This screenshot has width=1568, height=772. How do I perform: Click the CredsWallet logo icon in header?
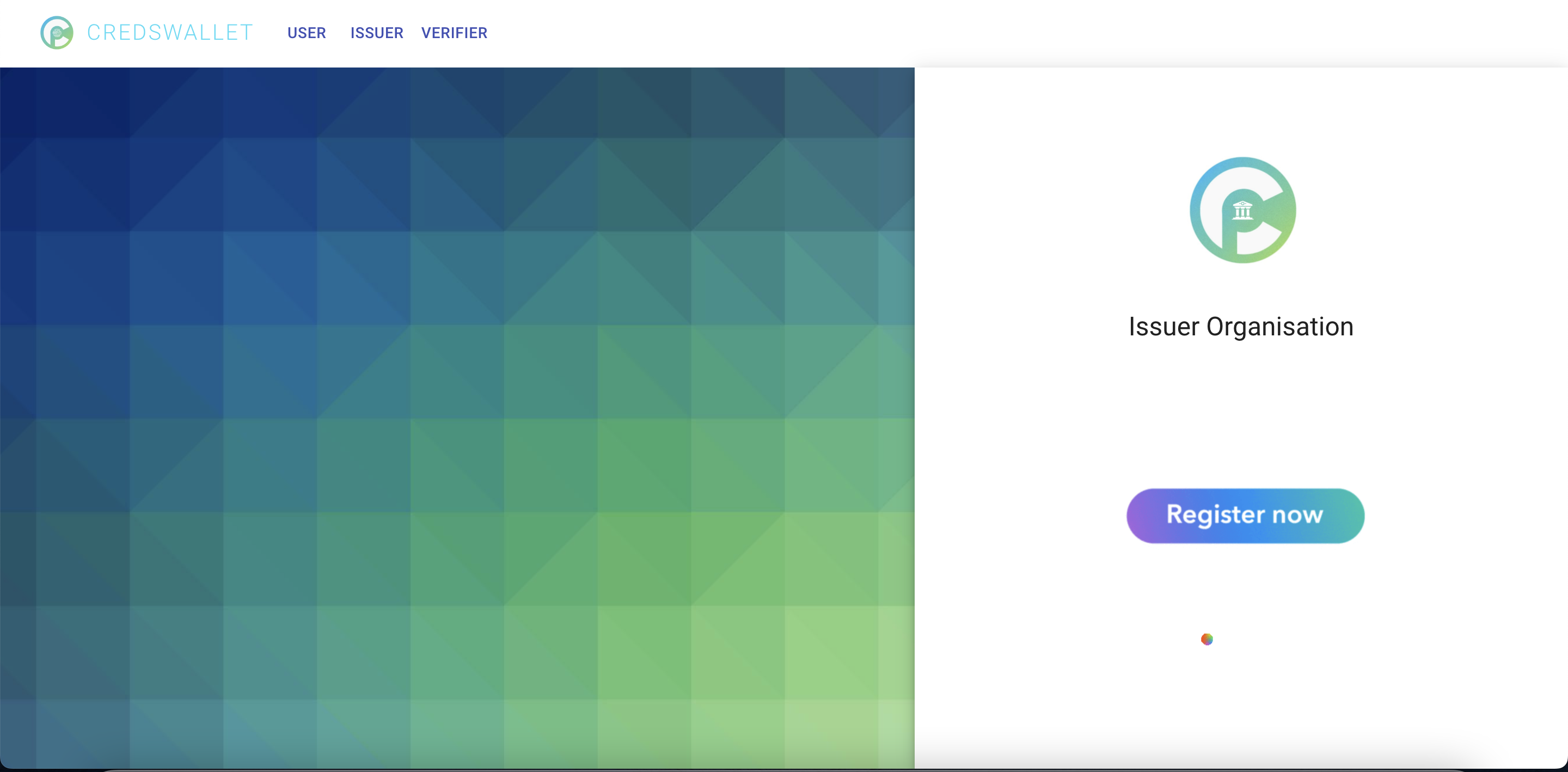(x=57, y=33)
